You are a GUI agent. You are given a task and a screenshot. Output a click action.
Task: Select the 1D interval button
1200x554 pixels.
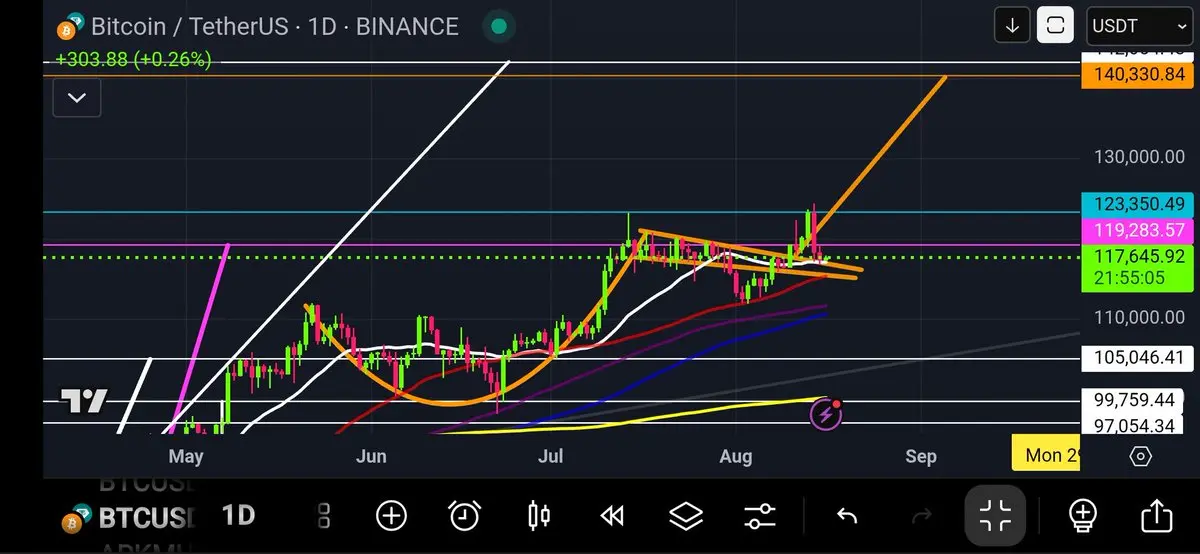(238, 516)
